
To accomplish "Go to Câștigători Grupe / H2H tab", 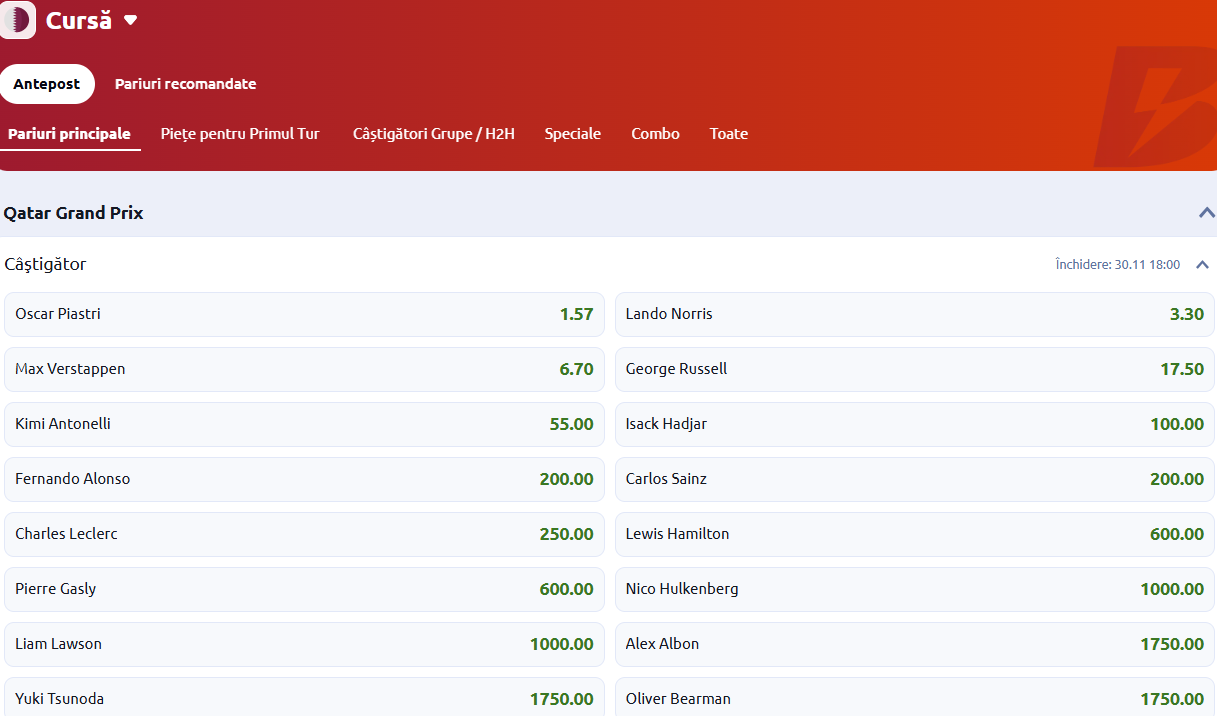I will tap(433, 134).
